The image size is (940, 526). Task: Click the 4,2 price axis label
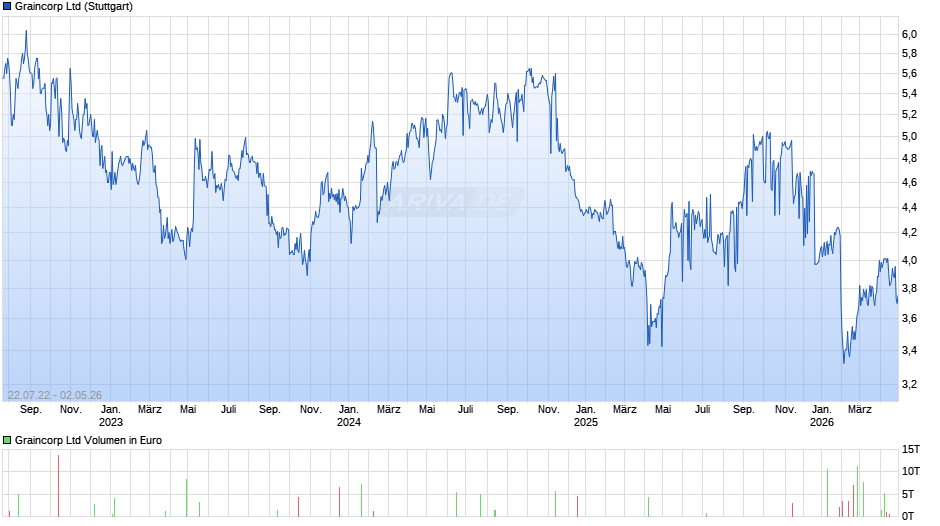909,232
